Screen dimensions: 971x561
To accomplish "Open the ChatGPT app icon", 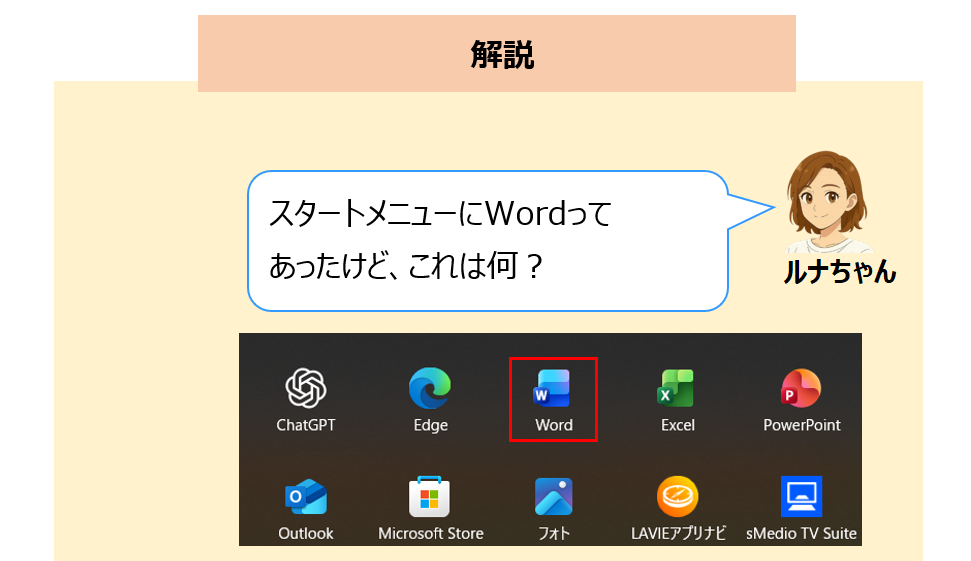I will (306, 388).
